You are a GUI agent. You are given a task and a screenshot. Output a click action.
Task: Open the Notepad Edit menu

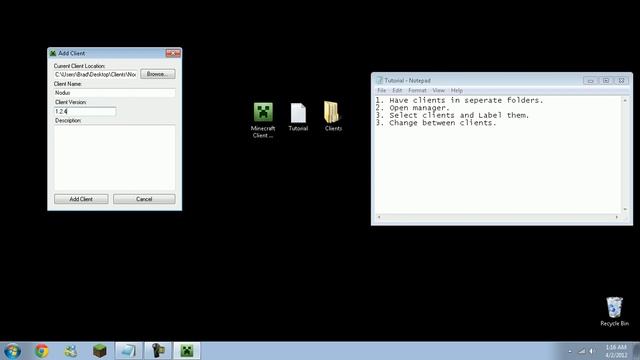click(x=397, y=91)
